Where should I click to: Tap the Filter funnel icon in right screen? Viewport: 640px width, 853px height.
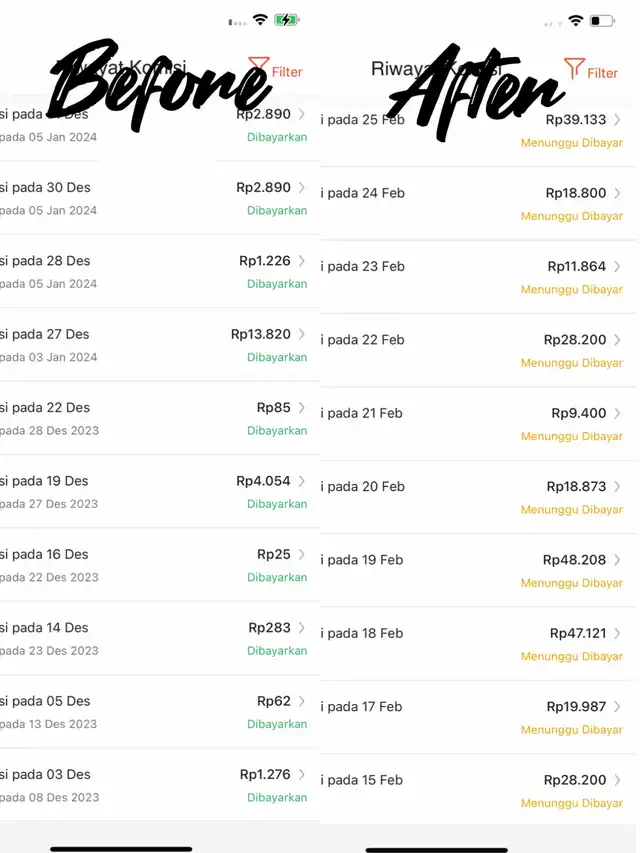[574, 69]
